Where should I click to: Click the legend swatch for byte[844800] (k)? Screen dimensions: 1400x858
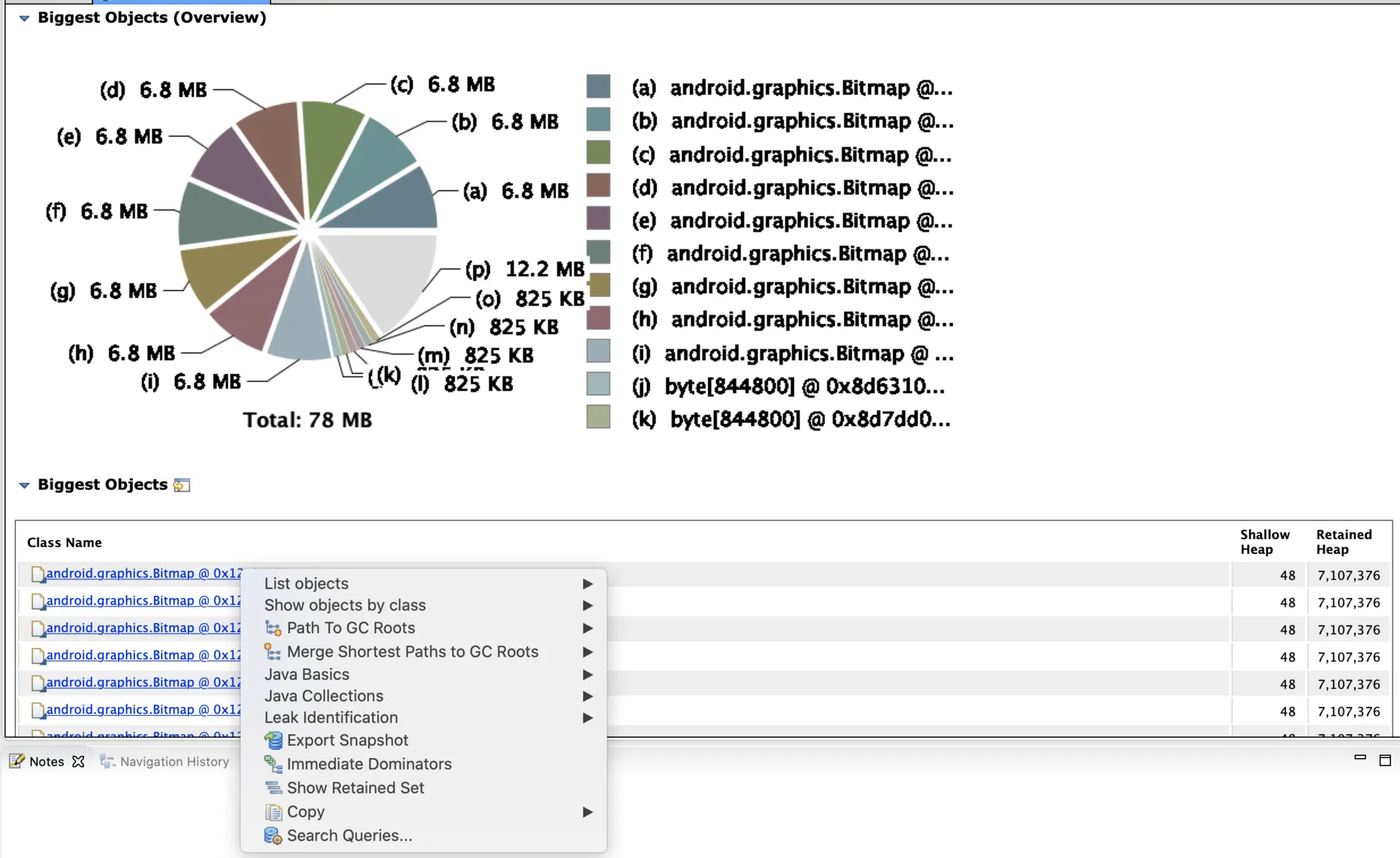click(598, 417)
